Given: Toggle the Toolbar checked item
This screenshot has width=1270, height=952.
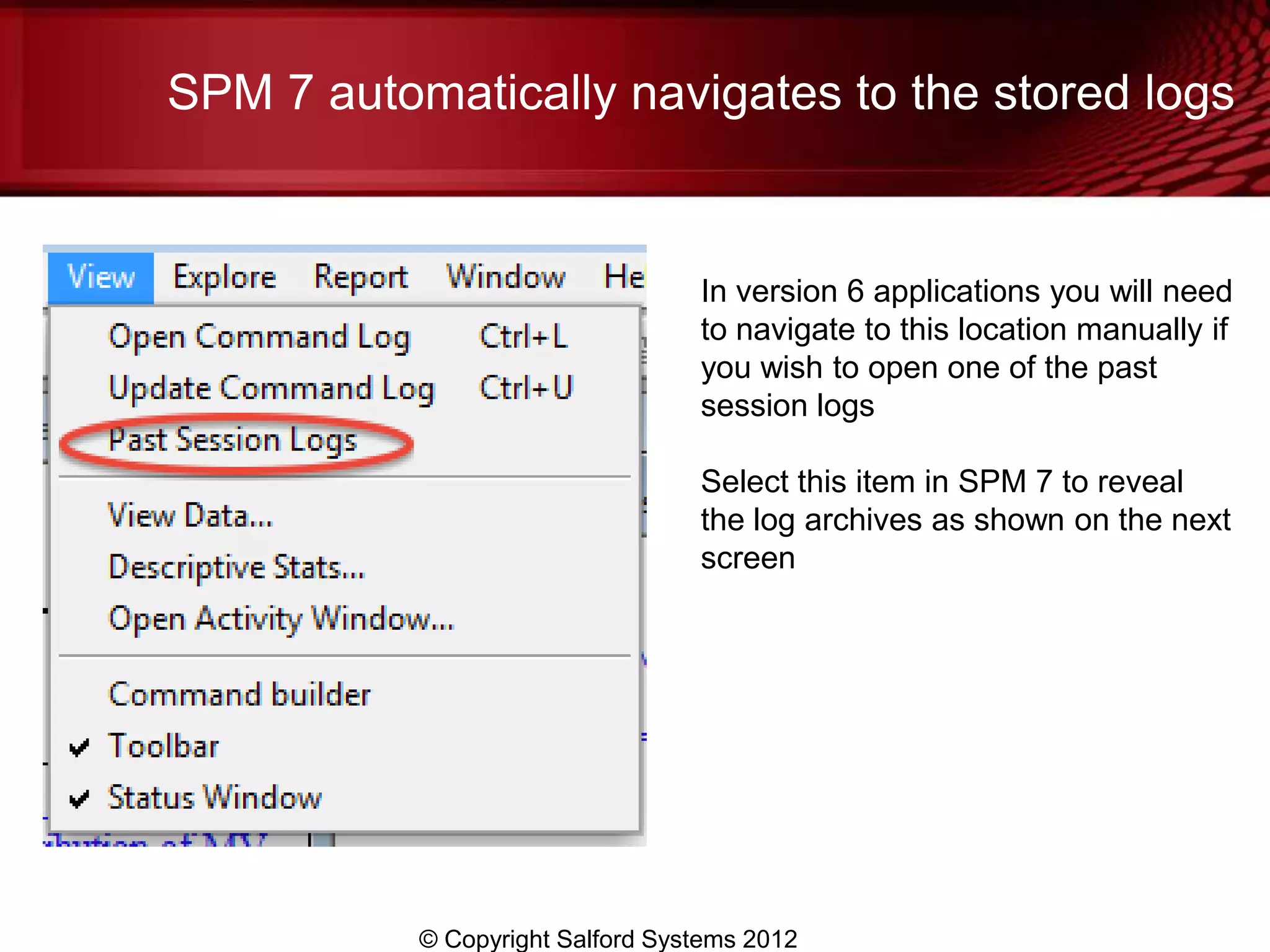Looking at the screenshot, I should tap(344, 746).
